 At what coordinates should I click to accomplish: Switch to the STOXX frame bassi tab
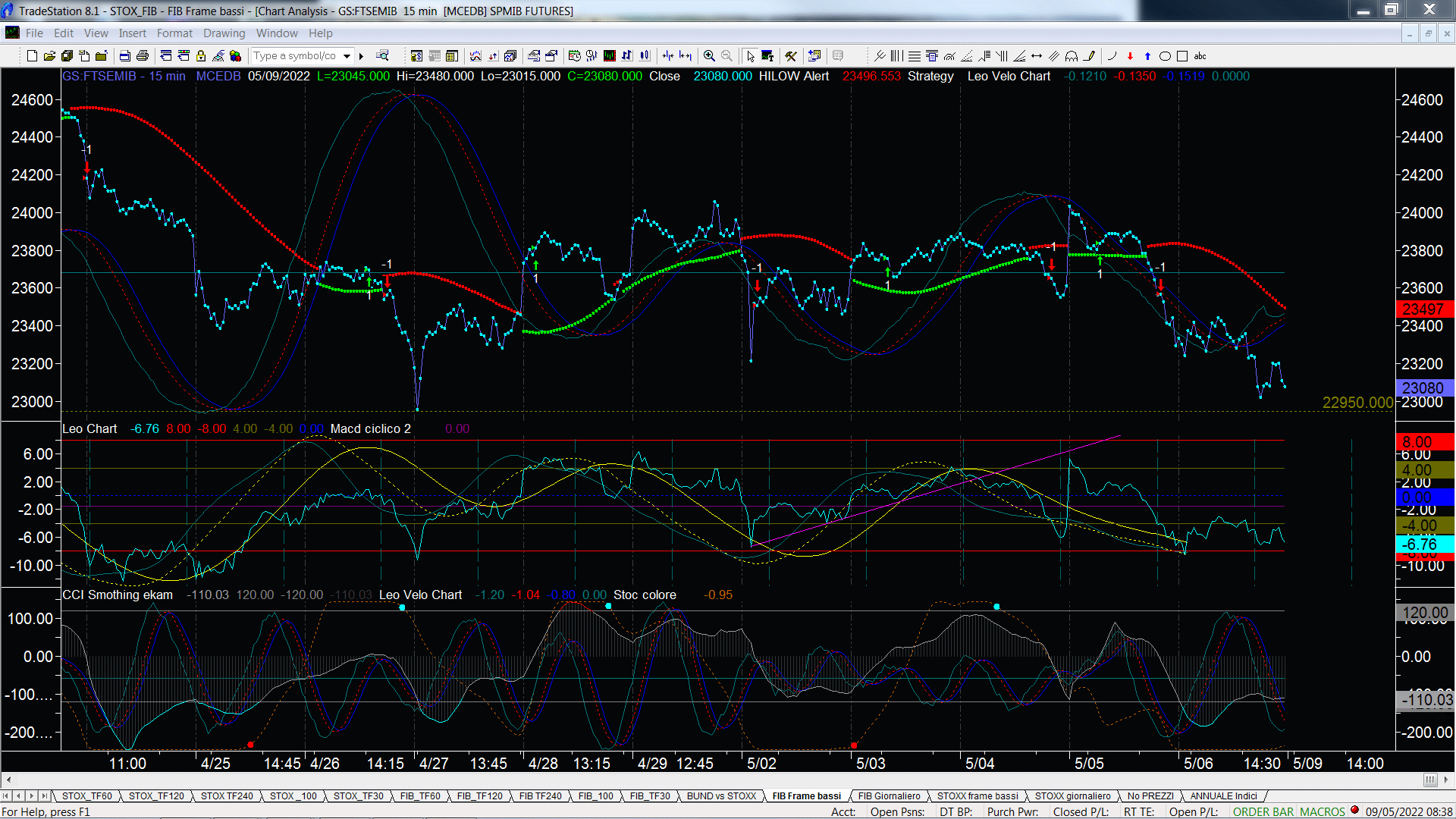(x=977, y=795)
